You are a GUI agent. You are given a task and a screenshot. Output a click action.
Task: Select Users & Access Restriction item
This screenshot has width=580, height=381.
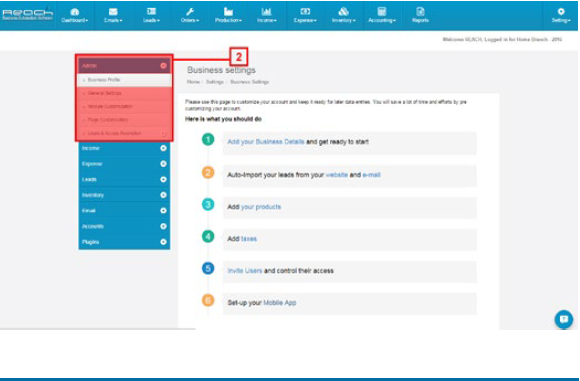124,133
